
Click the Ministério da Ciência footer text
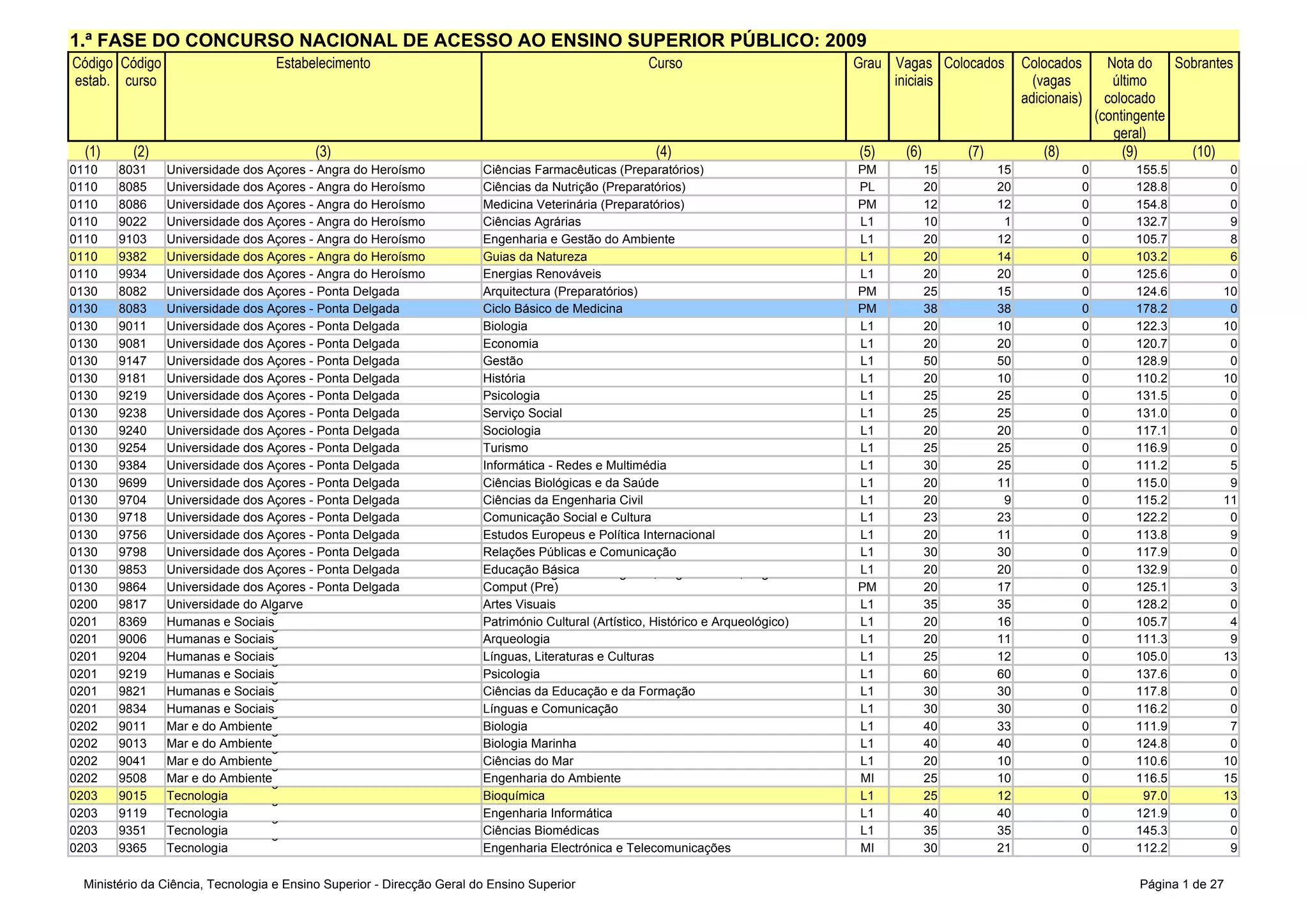tap(329, 884)
